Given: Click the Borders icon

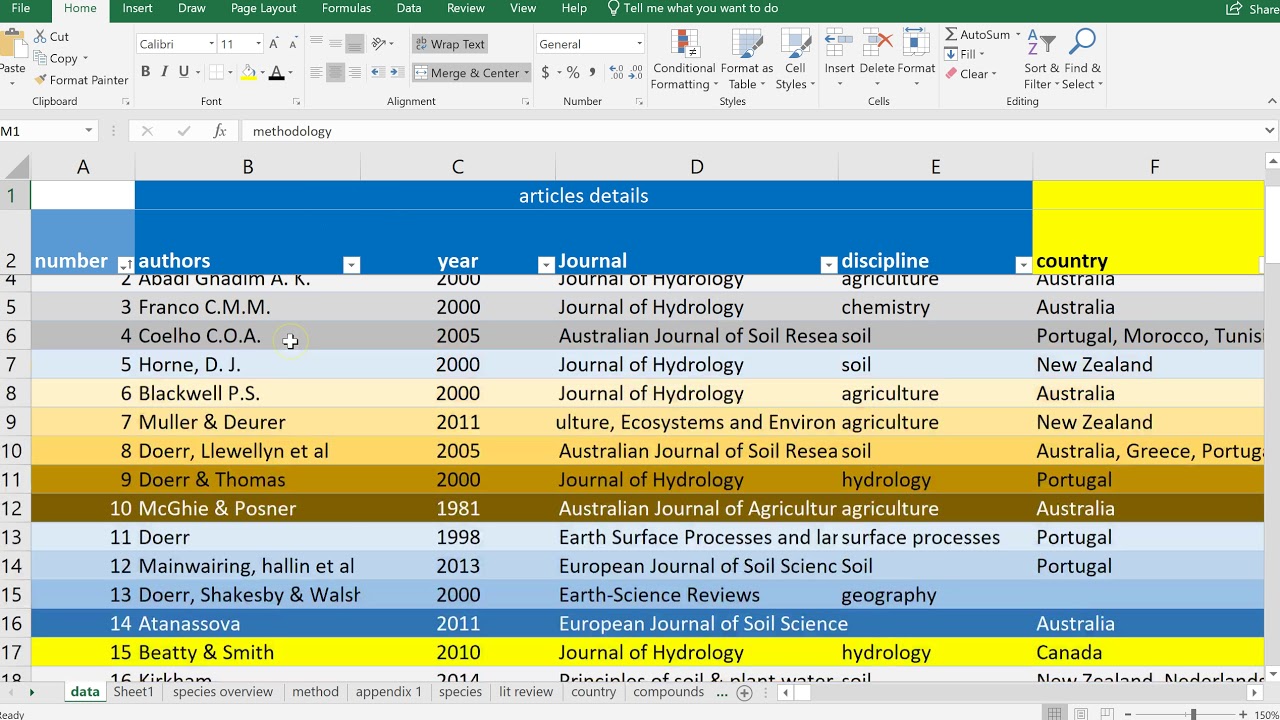Looking at the screenshot, I should click(x=216, y=72).
